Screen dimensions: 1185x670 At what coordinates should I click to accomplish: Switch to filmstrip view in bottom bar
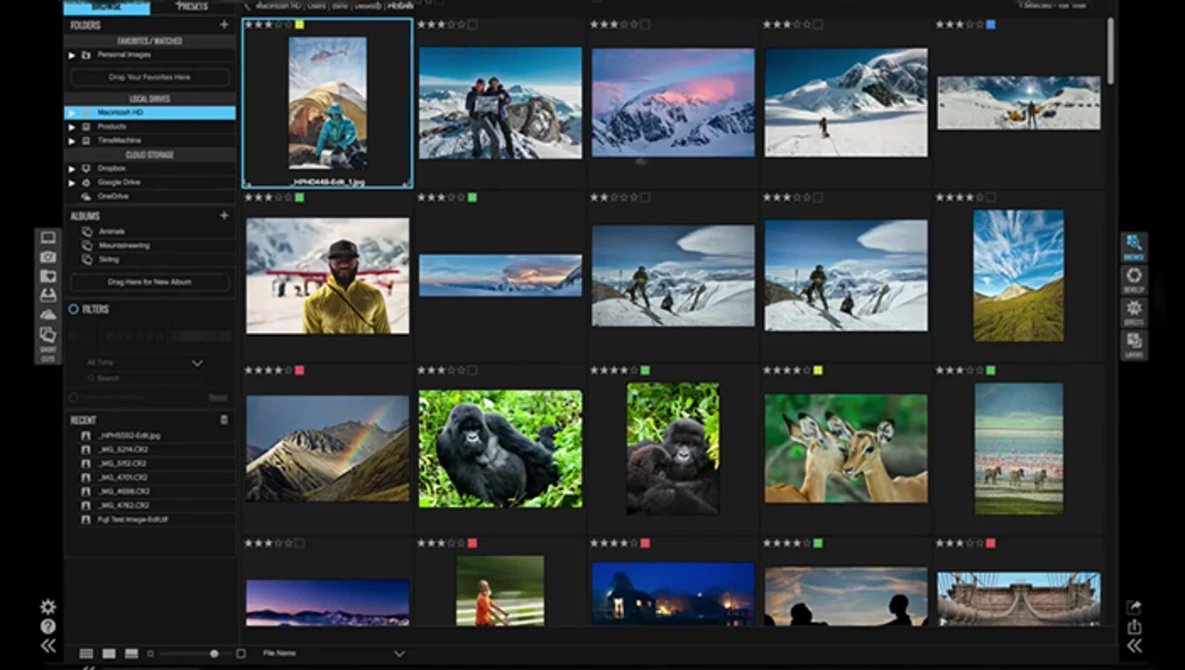click(131, 653)
